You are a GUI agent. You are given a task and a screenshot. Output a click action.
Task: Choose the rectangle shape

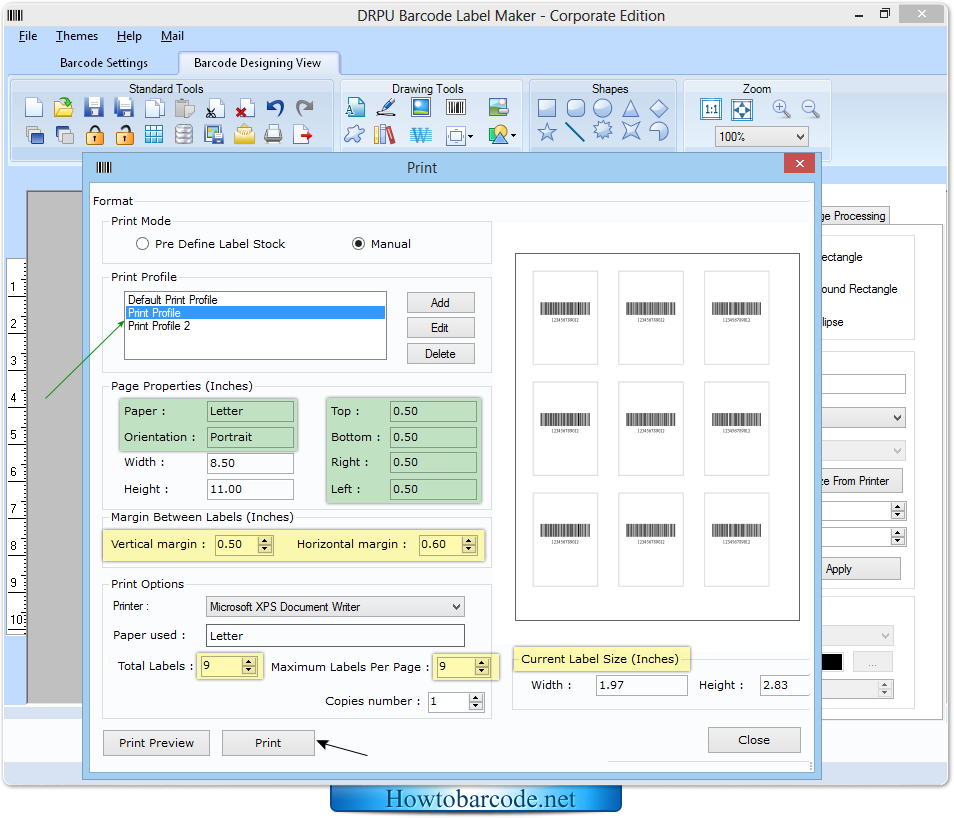click(x=547, y=108)
